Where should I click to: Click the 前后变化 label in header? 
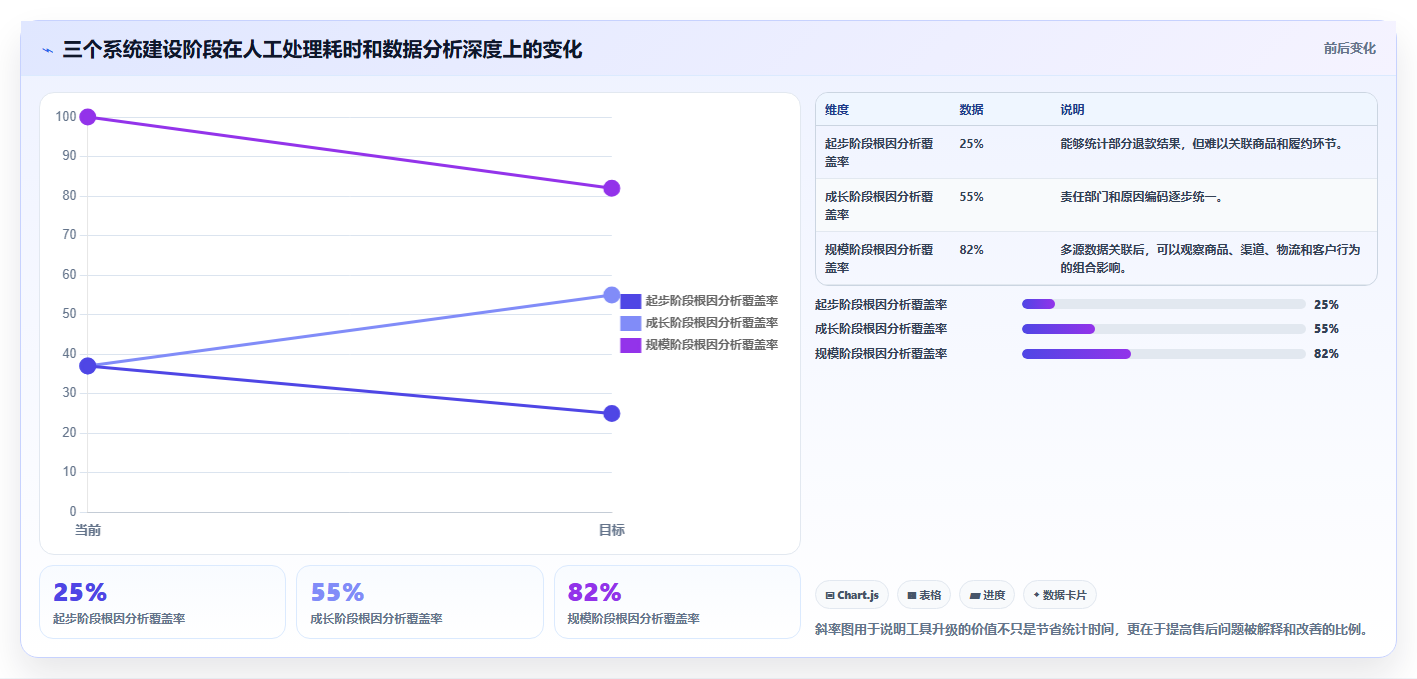pos(1349,48)
